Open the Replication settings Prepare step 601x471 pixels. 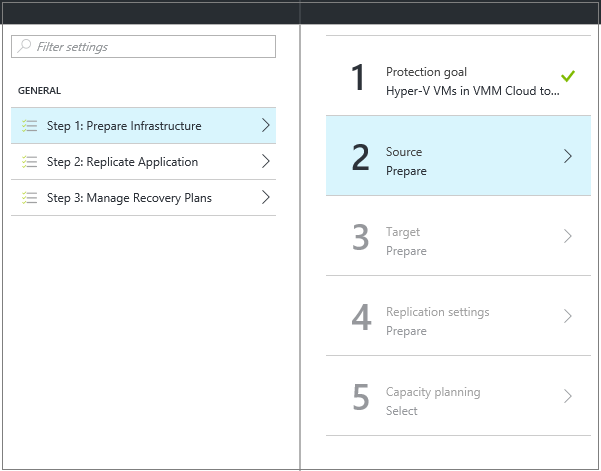coord(437,321)
